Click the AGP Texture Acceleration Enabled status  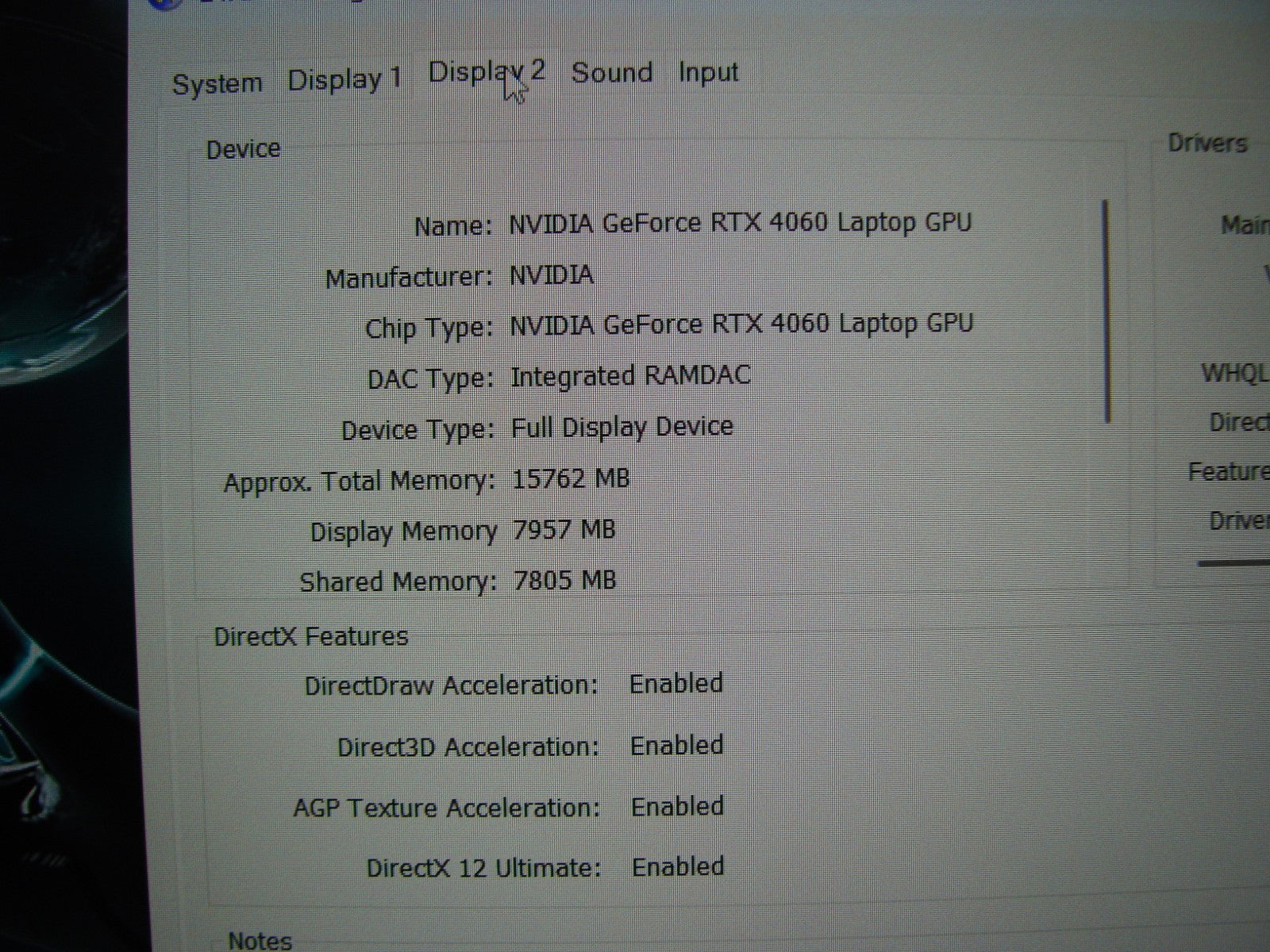[677, 807]
